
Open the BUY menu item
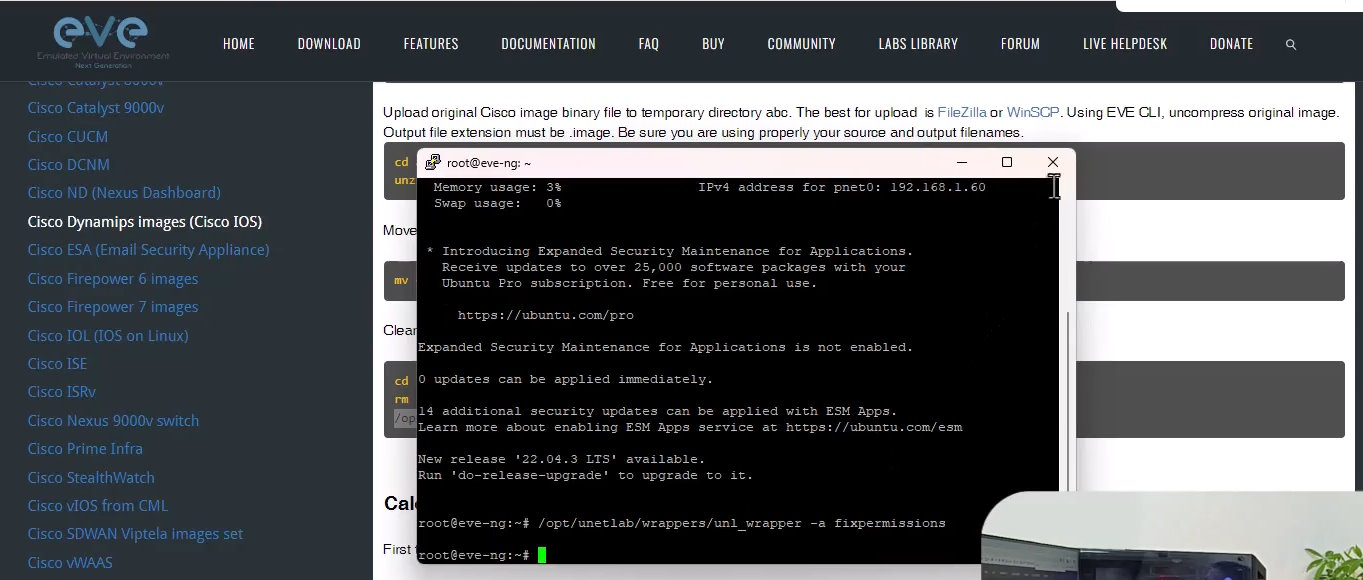[713, 44]
